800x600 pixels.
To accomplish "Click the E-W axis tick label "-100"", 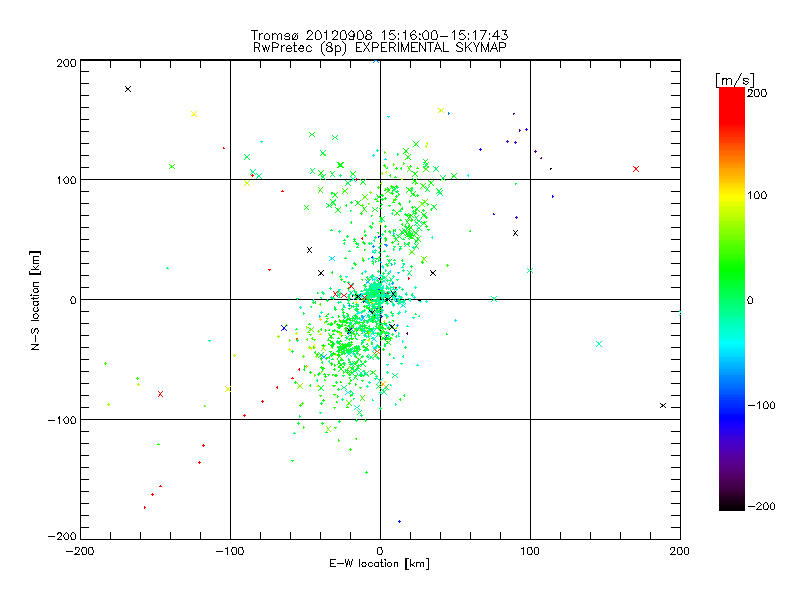I will point(230,551).
